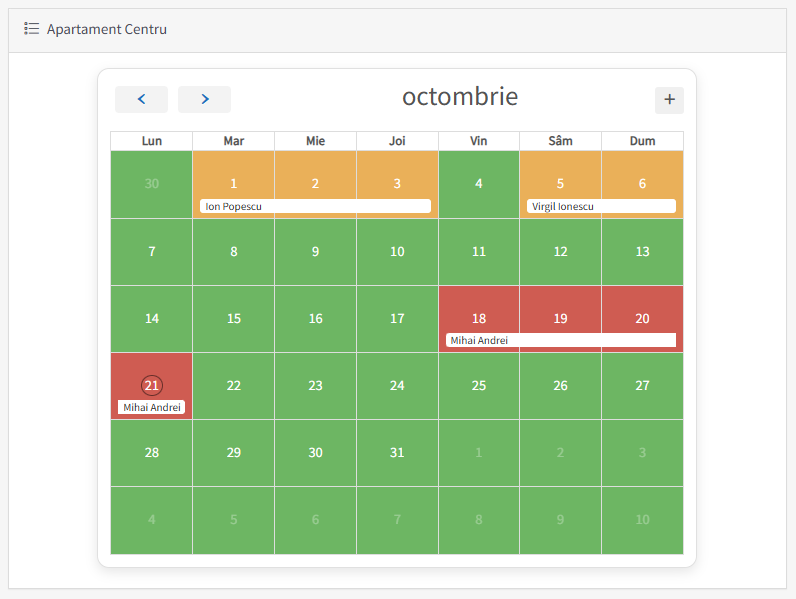Image resolution: width=796 pixels, height=599 pixels.
Task: Click the Vin weekday header
Action: pyautogui.click(x=479, y=141)
